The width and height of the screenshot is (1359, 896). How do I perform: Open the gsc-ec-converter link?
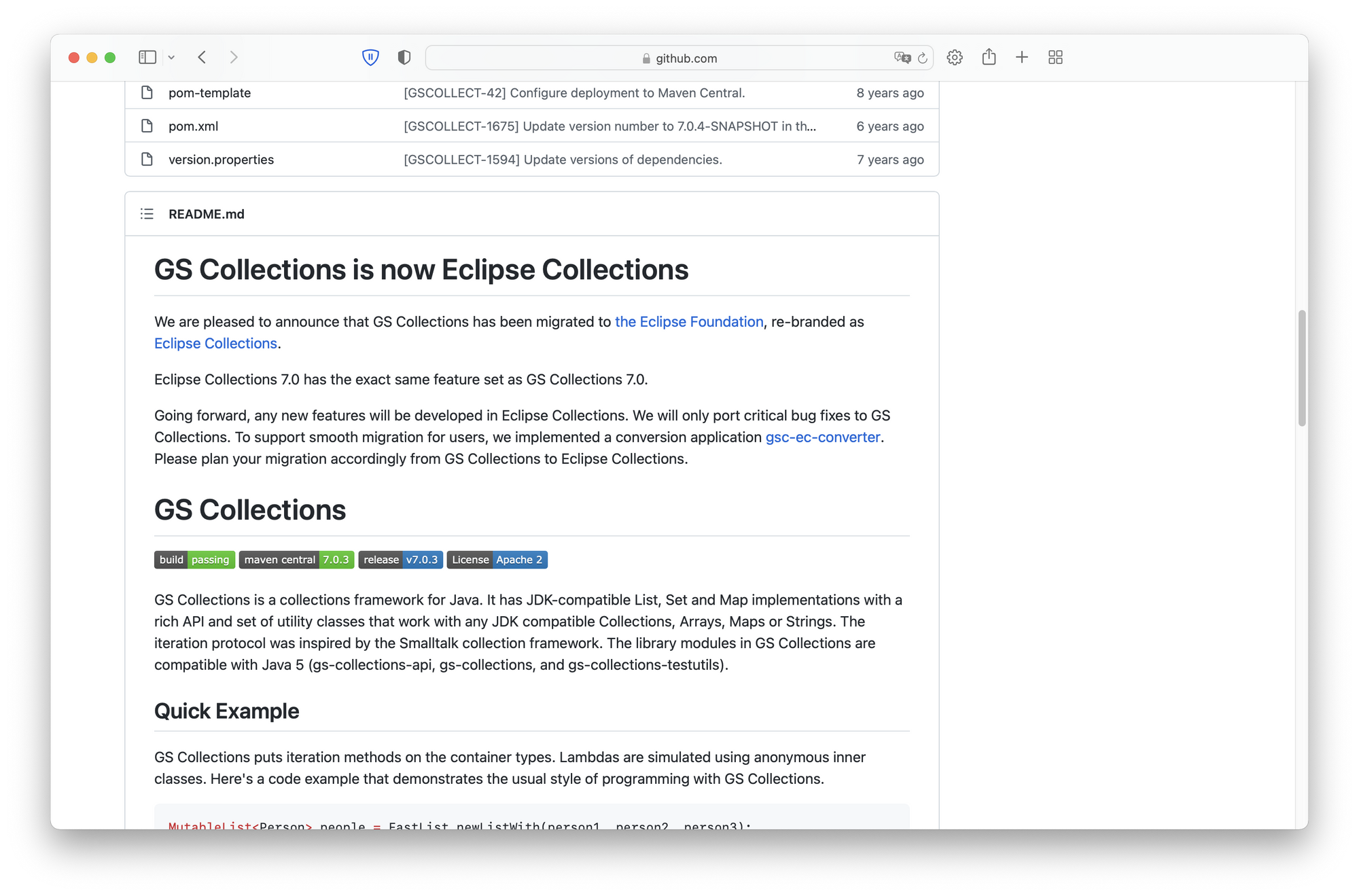pyautogui.click(x=823, y=437)
